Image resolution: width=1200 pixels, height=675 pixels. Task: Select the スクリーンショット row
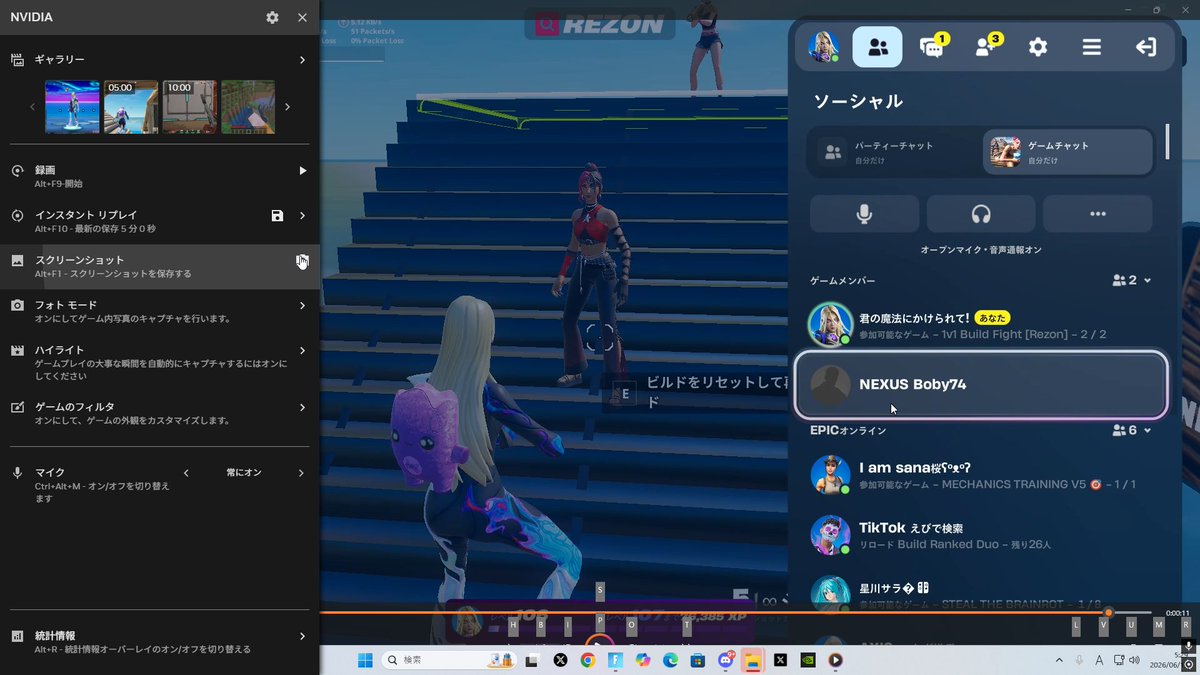coord(160,266)
